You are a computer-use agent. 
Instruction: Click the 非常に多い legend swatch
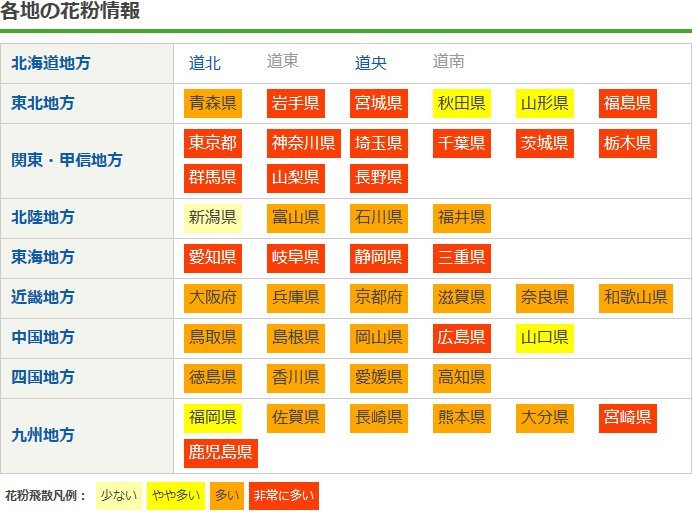tap(284, 495)
